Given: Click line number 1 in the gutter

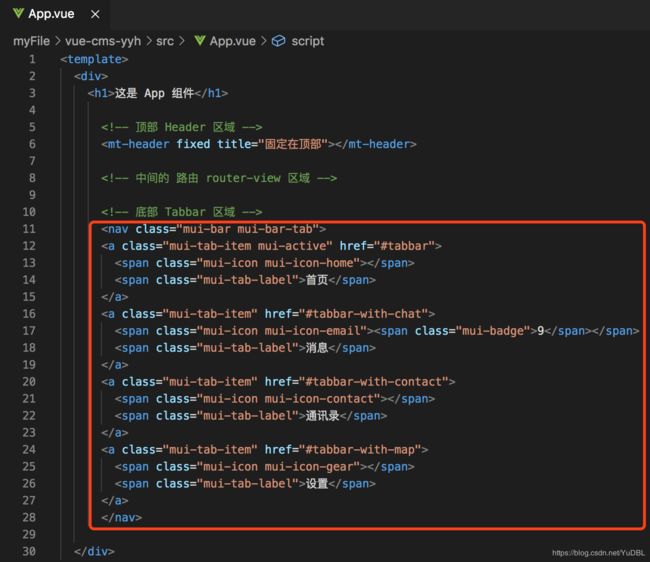Looking at the screenshot, I should (32, 59).
